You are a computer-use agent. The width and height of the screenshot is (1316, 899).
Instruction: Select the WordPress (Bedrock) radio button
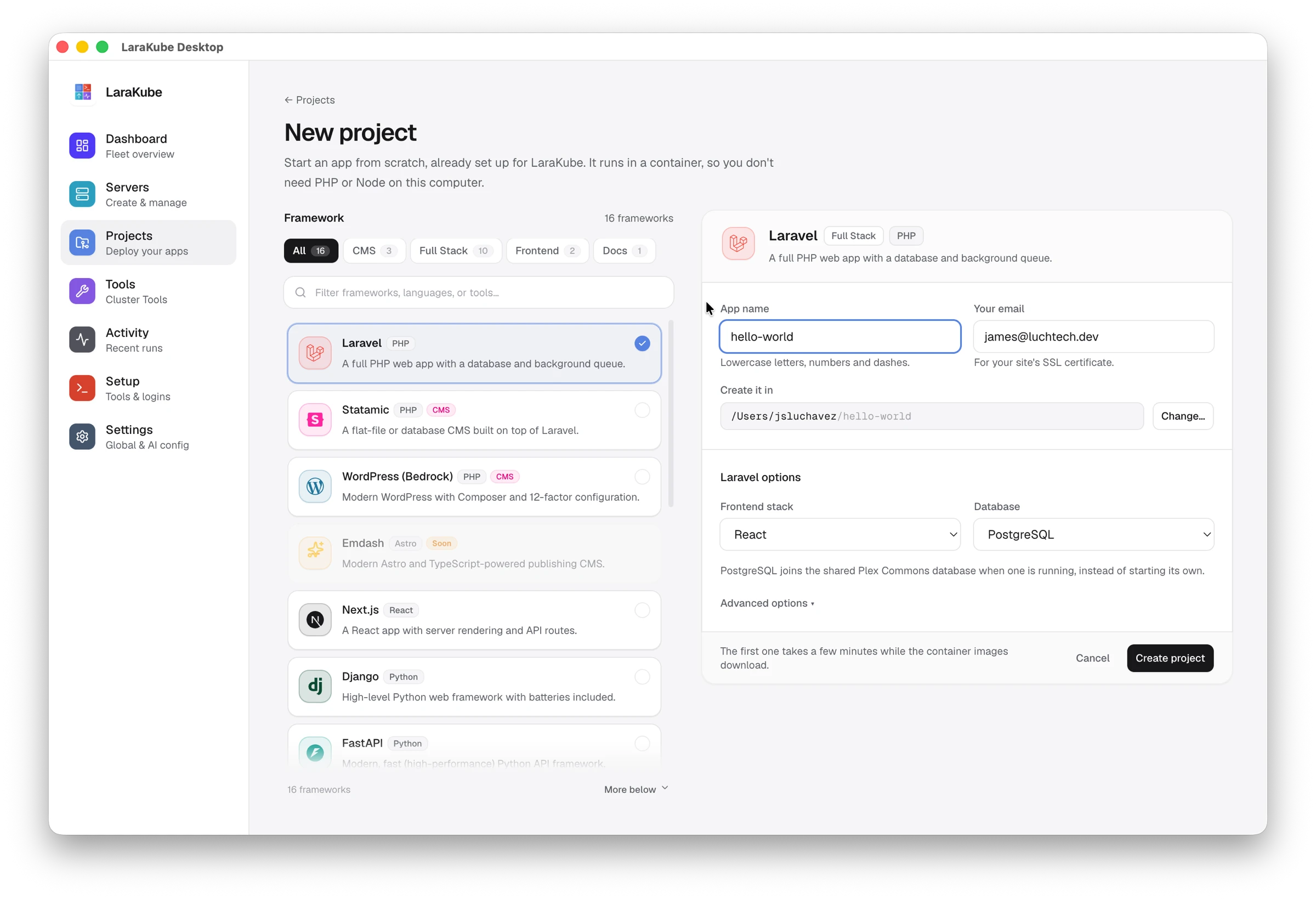[642, 477]
